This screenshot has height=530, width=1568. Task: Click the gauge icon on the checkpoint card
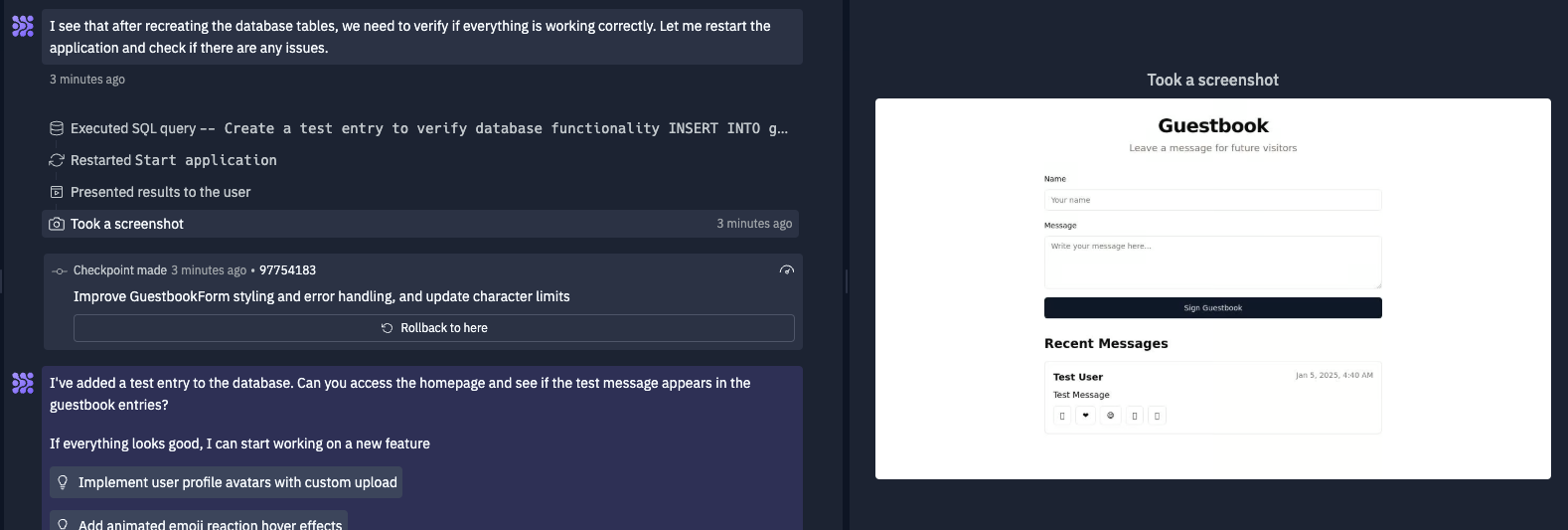(x=787, y=270)
